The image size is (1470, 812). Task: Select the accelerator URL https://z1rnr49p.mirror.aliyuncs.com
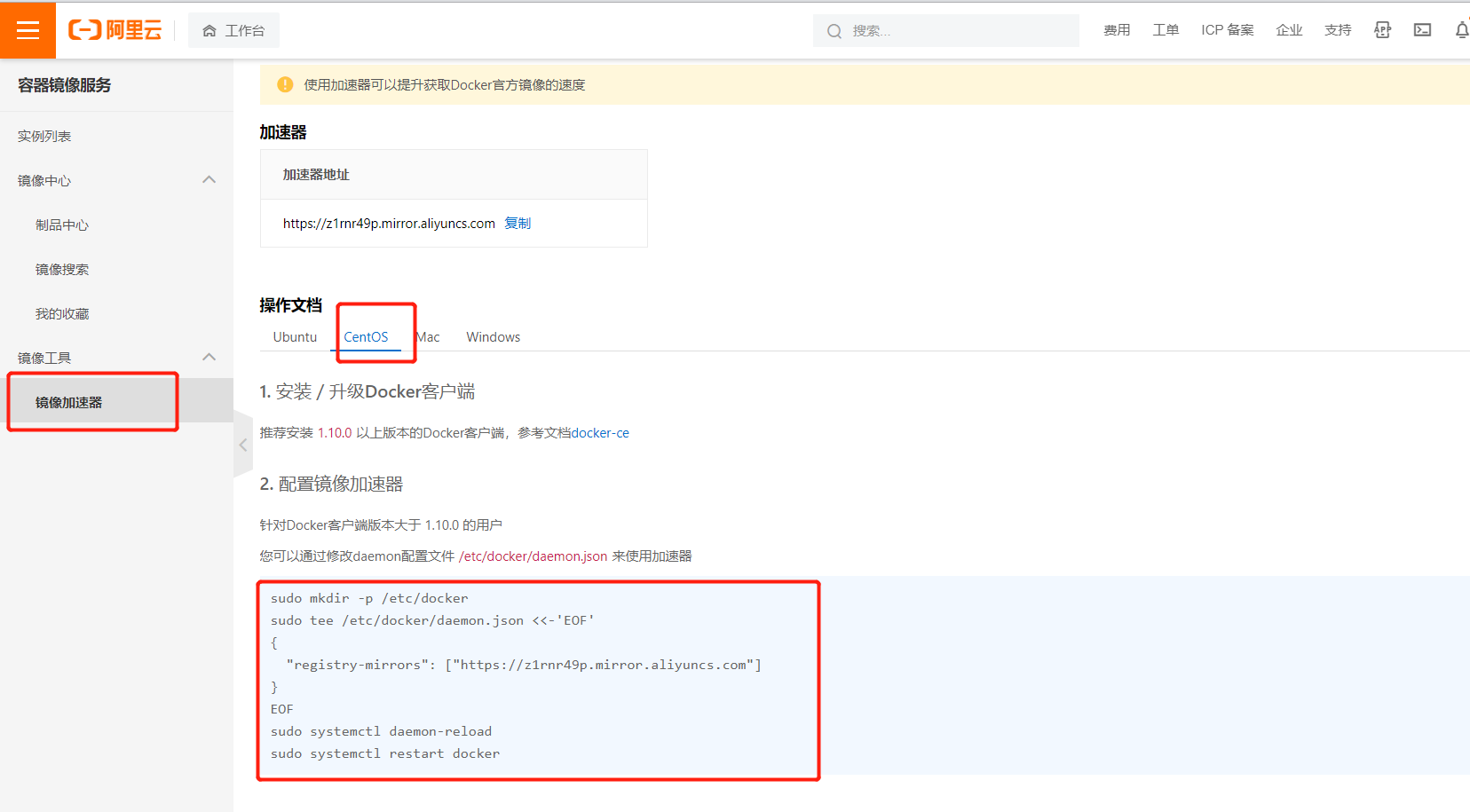pyautogui.click(x=389, y=224)
